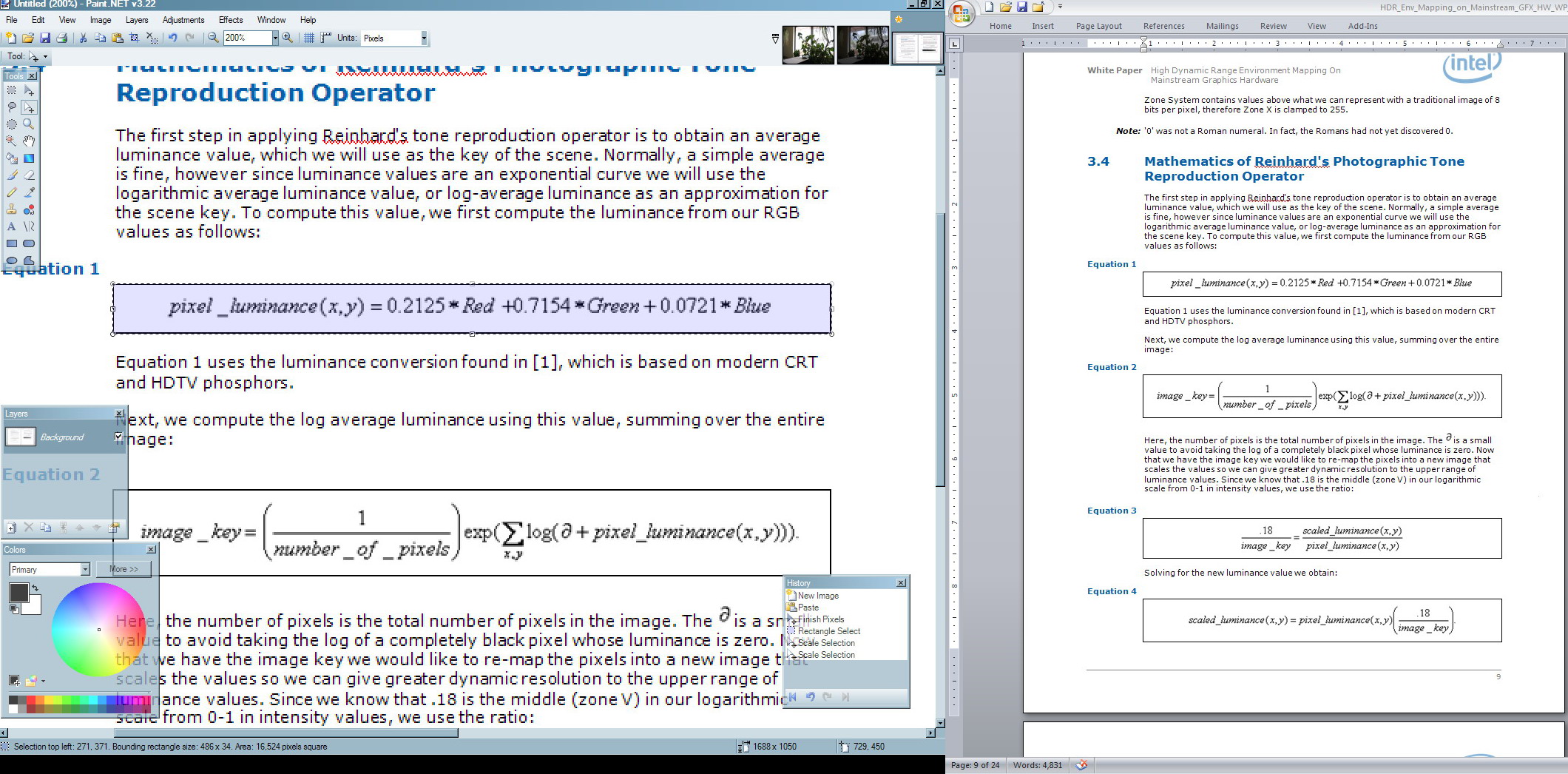The height and width of the screenshot is (774, 1568).
Task: Select the Color Picker eyedropper tool
Action: 29,192
